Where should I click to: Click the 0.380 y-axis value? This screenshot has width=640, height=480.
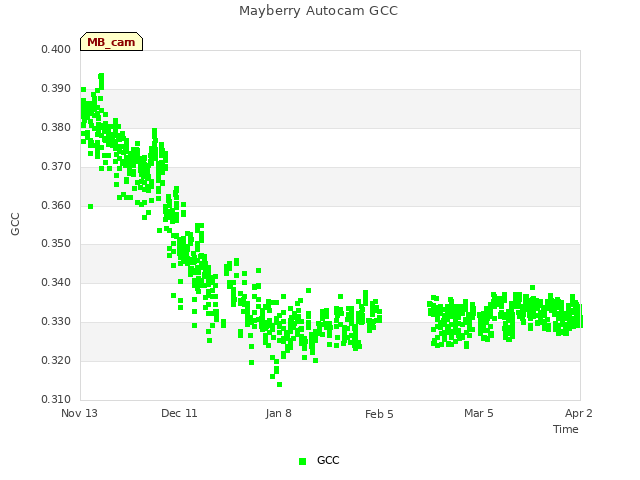pyautogui.click(x=56, y=127)
